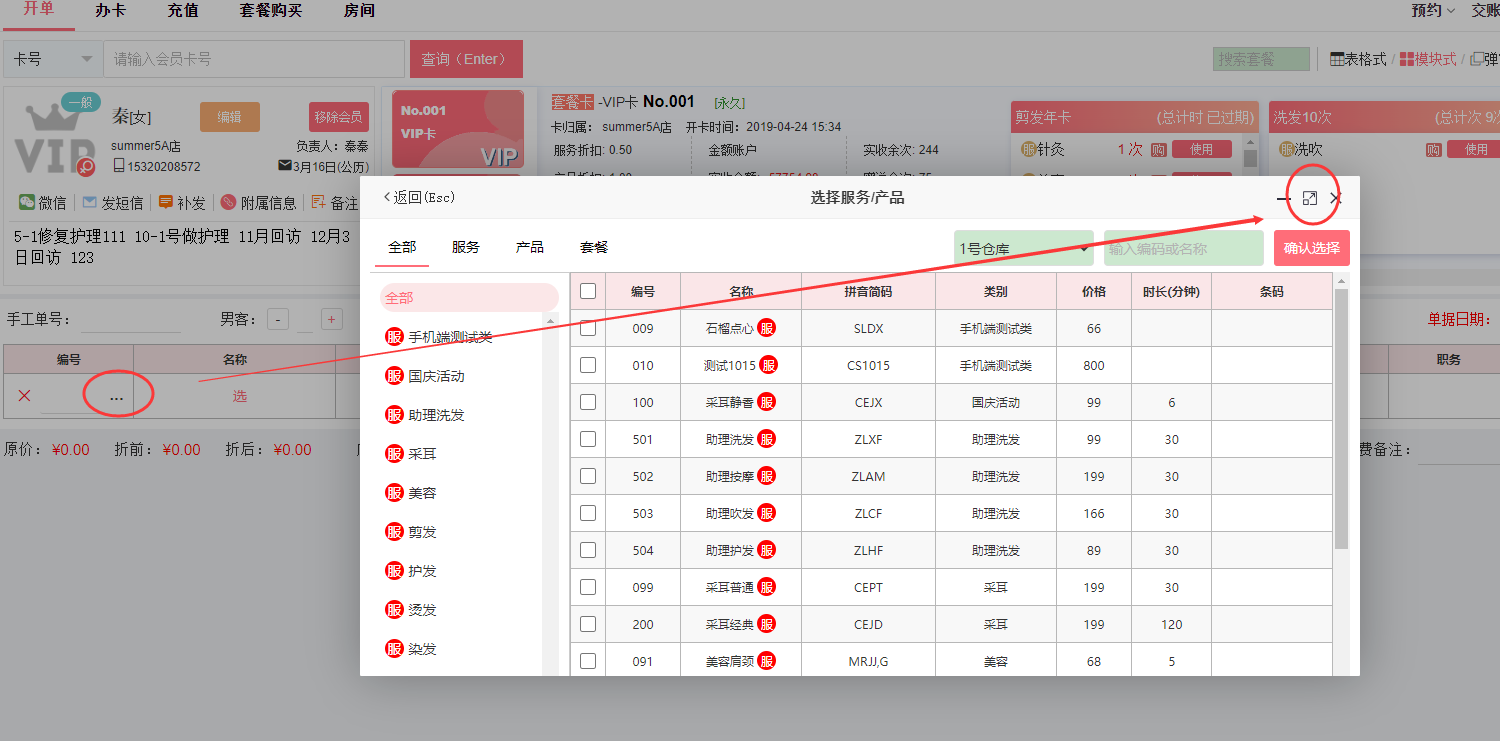Select the 套餐 tab in dialog
The image size is (1500, 741).
[x=594, y=247]
